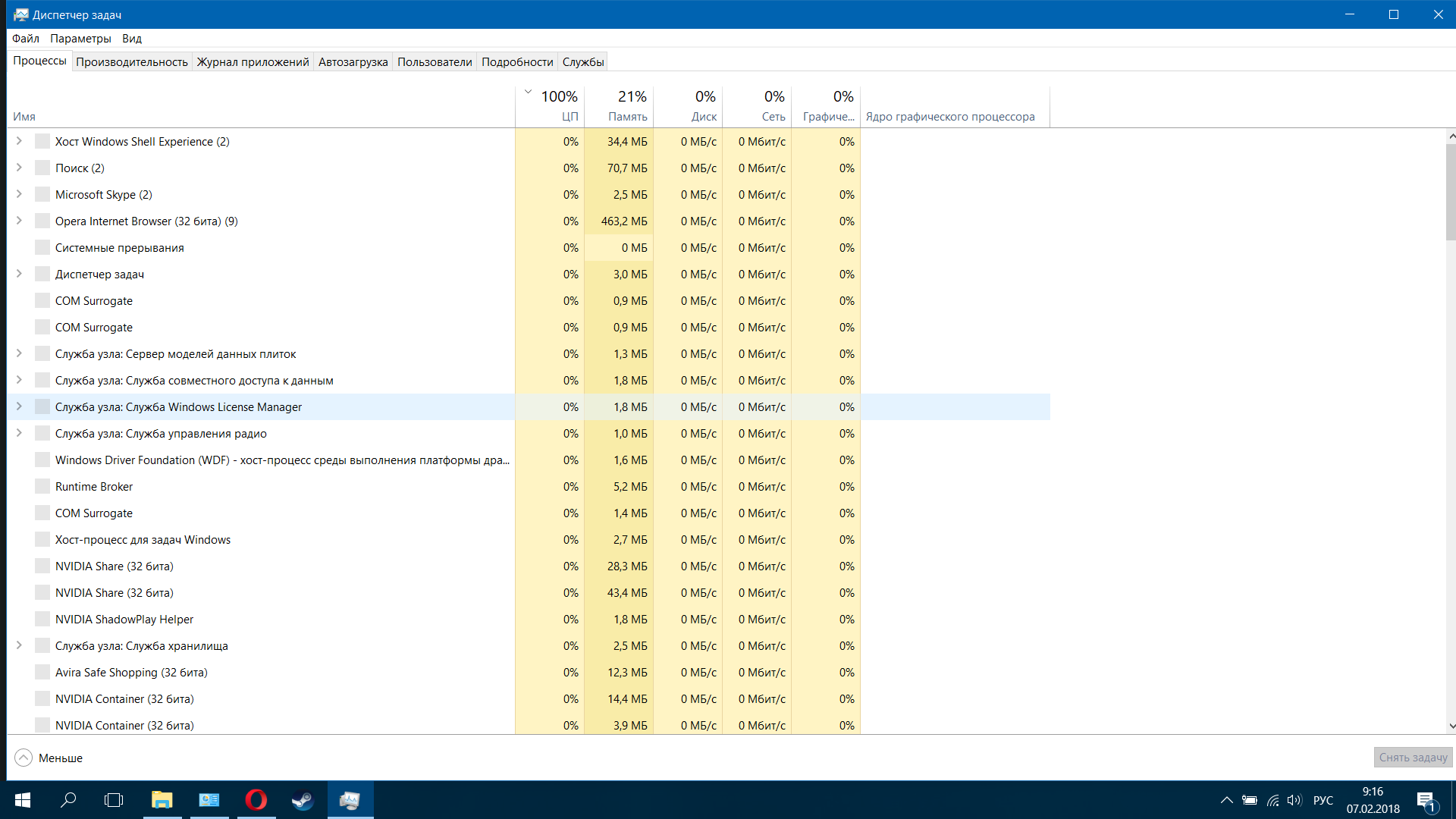Open the Файл menu
This screenshot has width=1456, height=819.
click(x=26, y=39)
